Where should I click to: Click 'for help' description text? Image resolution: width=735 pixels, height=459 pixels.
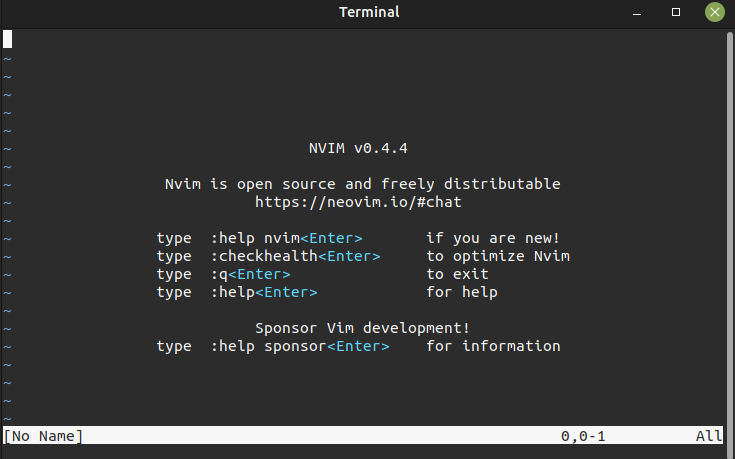(462, 292)
